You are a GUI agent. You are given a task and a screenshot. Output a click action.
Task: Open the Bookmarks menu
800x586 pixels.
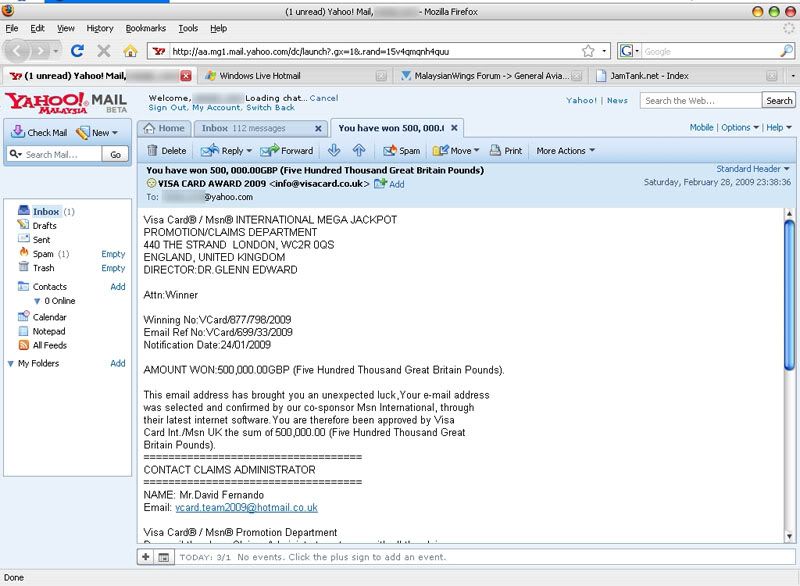(146, 29)
